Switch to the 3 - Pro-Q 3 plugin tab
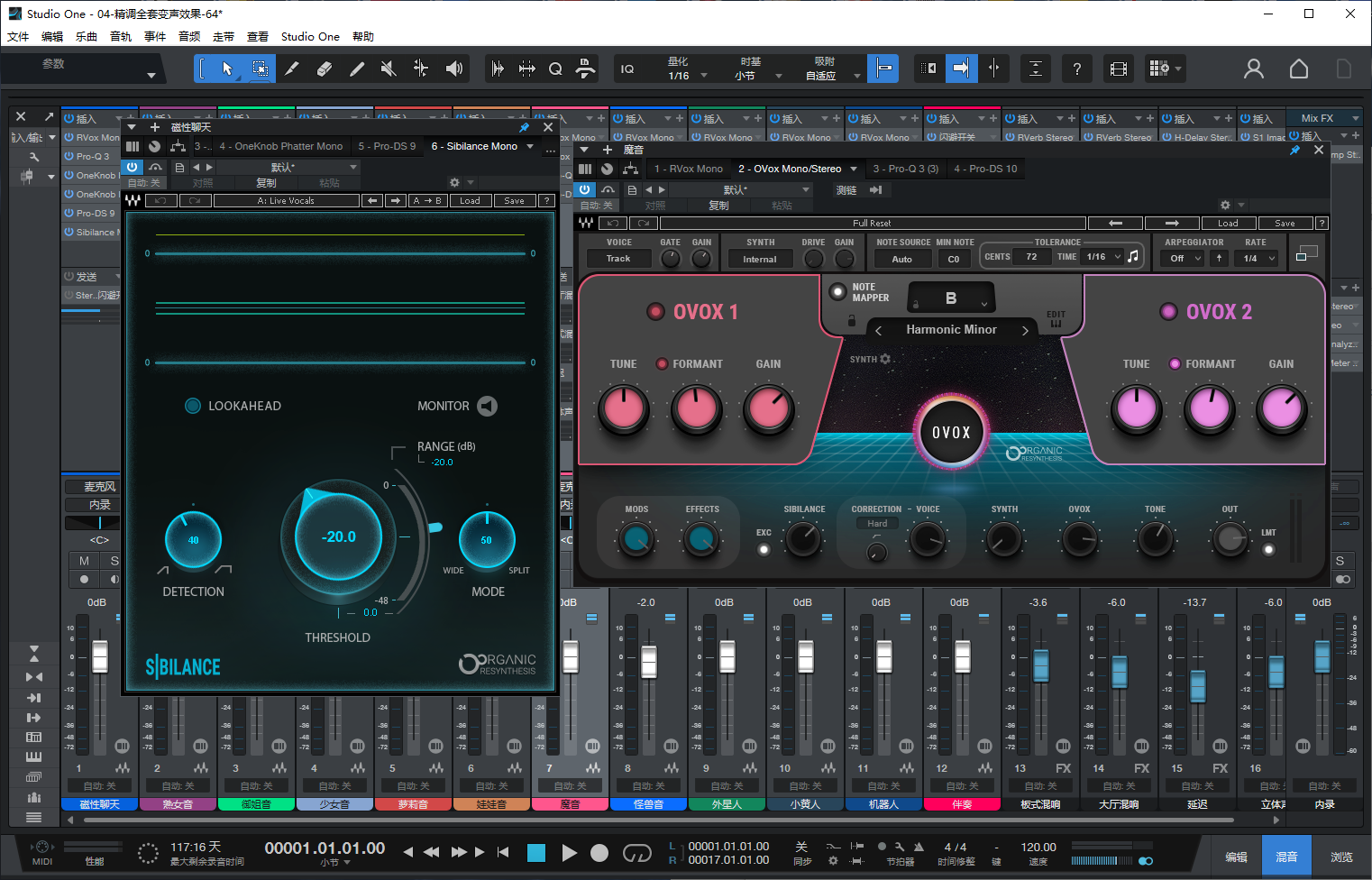The width and height of the screenshot is (1372, 880). click(x=905, y=168)
